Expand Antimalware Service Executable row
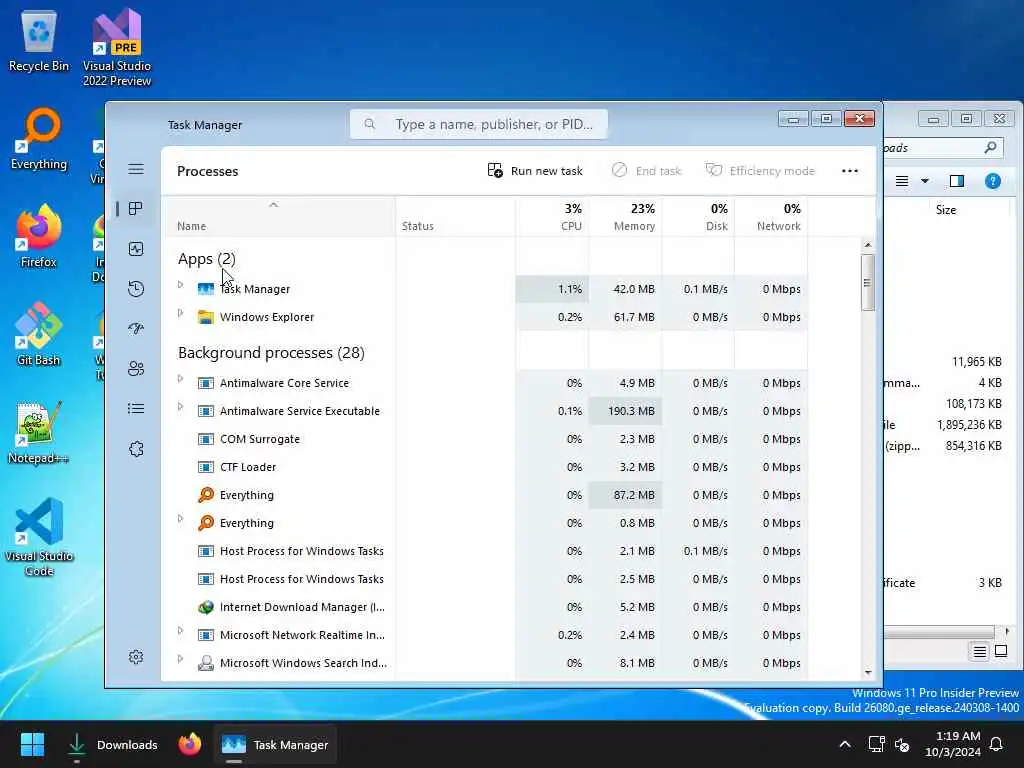Viewport: 1024px width, 768px height. 181,407
